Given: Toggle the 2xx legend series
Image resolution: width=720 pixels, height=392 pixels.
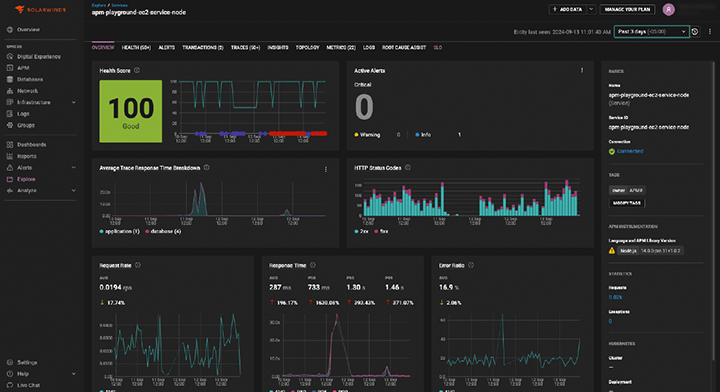Looking at the screenshot, I should (x=361, y=231).
